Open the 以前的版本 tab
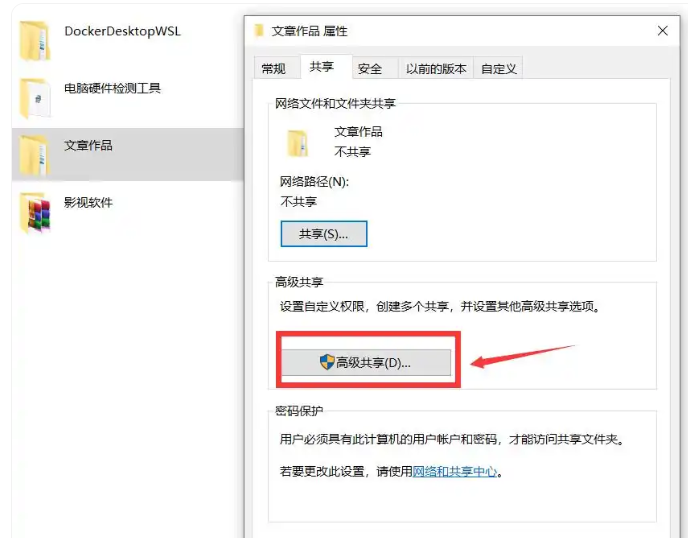The width and height of the screenshot is (688, 538). pos(436,68)
